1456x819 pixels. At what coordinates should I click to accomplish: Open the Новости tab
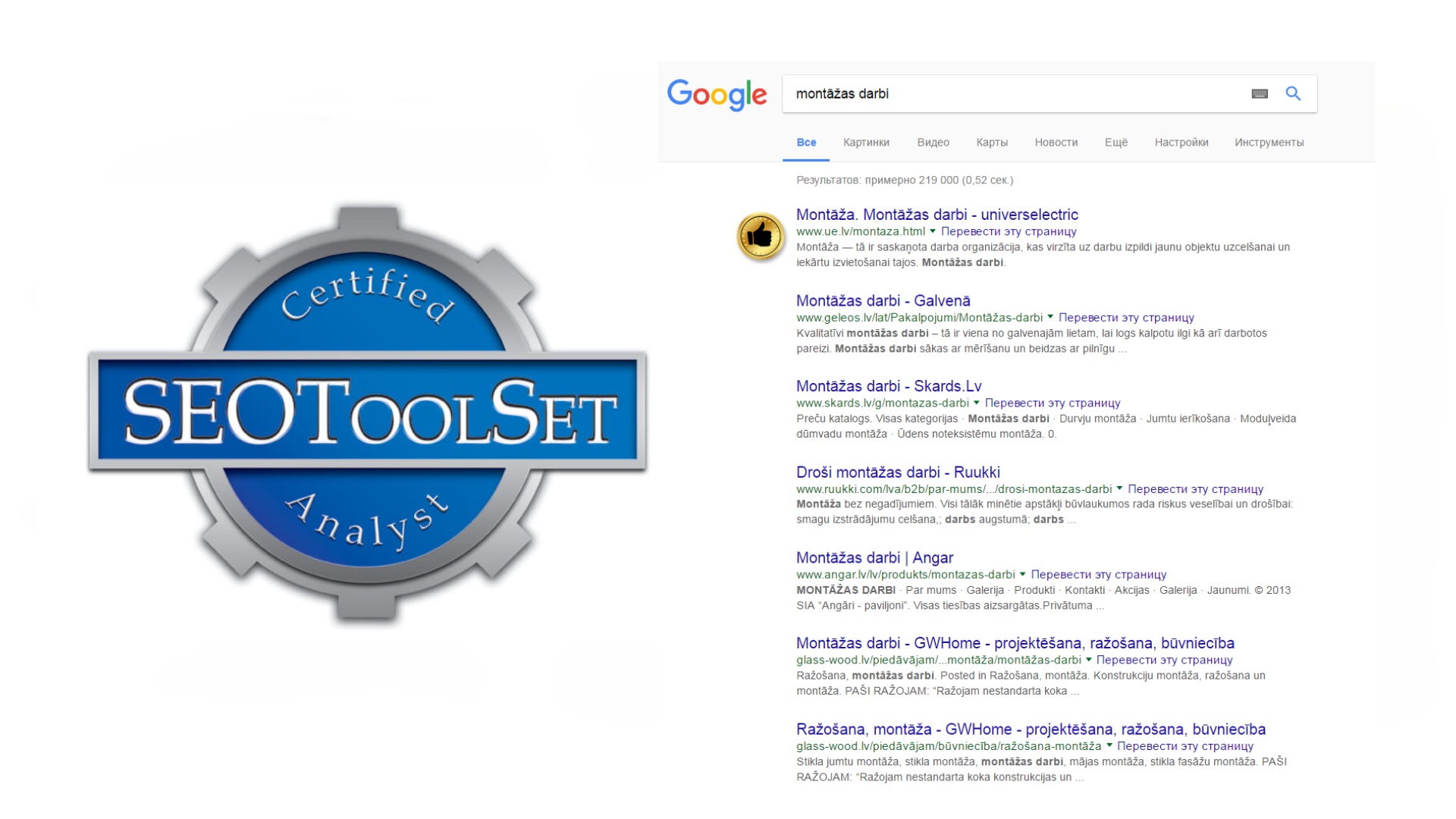tap(1056, 143)
